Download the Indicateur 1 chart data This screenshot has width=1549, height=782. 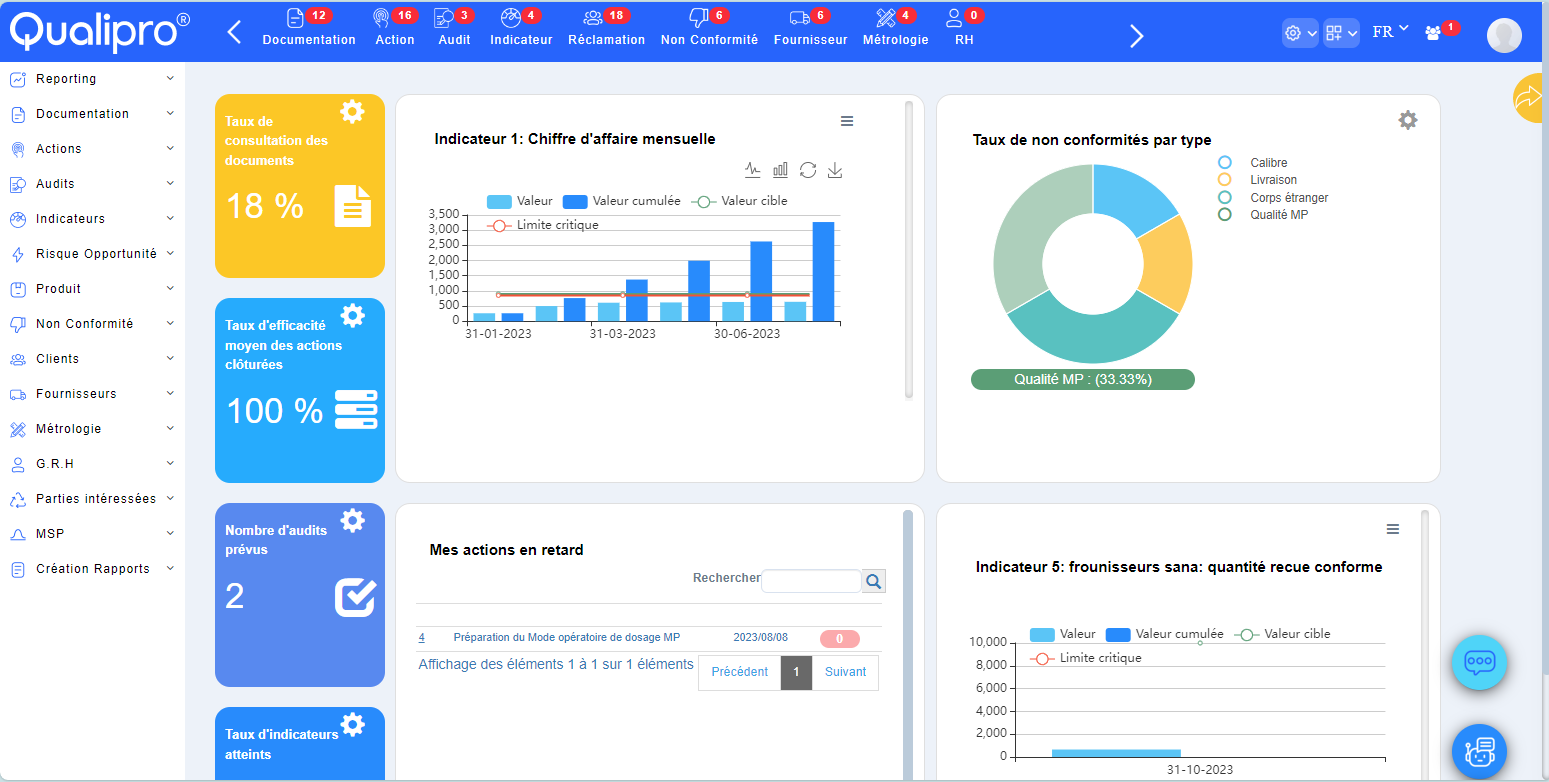[835, 169]
